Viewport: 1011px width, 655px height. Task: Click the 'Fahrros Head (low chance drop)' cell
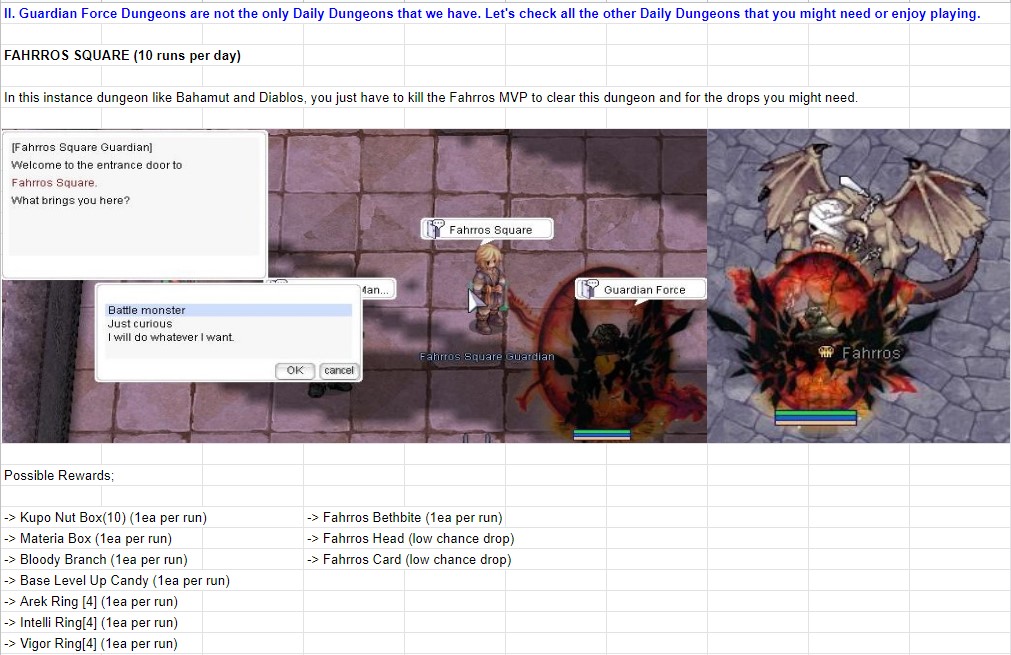coord(411,538)
